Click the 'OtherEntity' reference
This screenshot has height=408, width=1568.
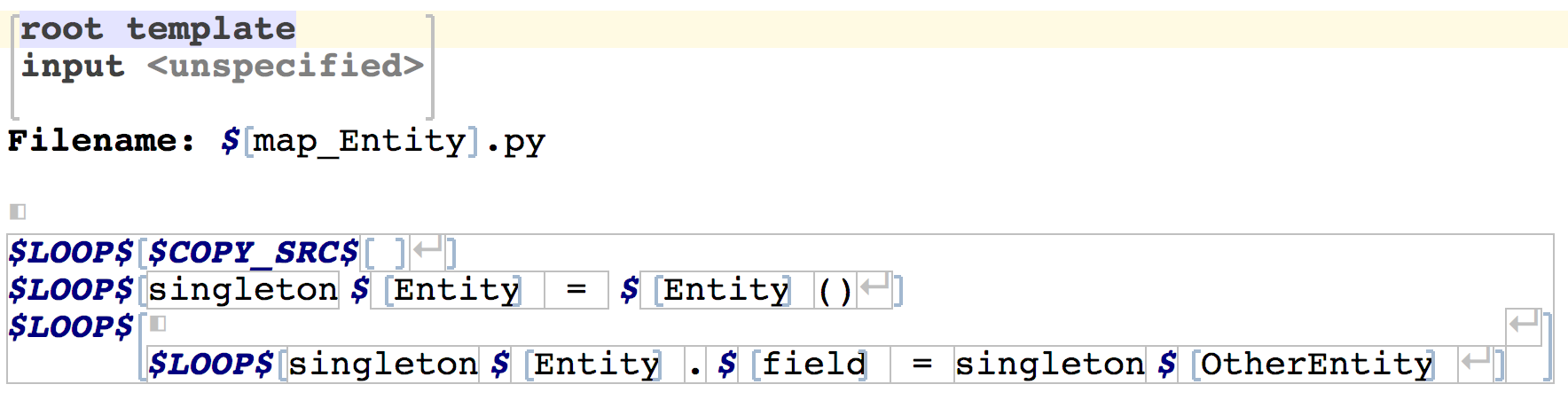(x=1317, y=365)
